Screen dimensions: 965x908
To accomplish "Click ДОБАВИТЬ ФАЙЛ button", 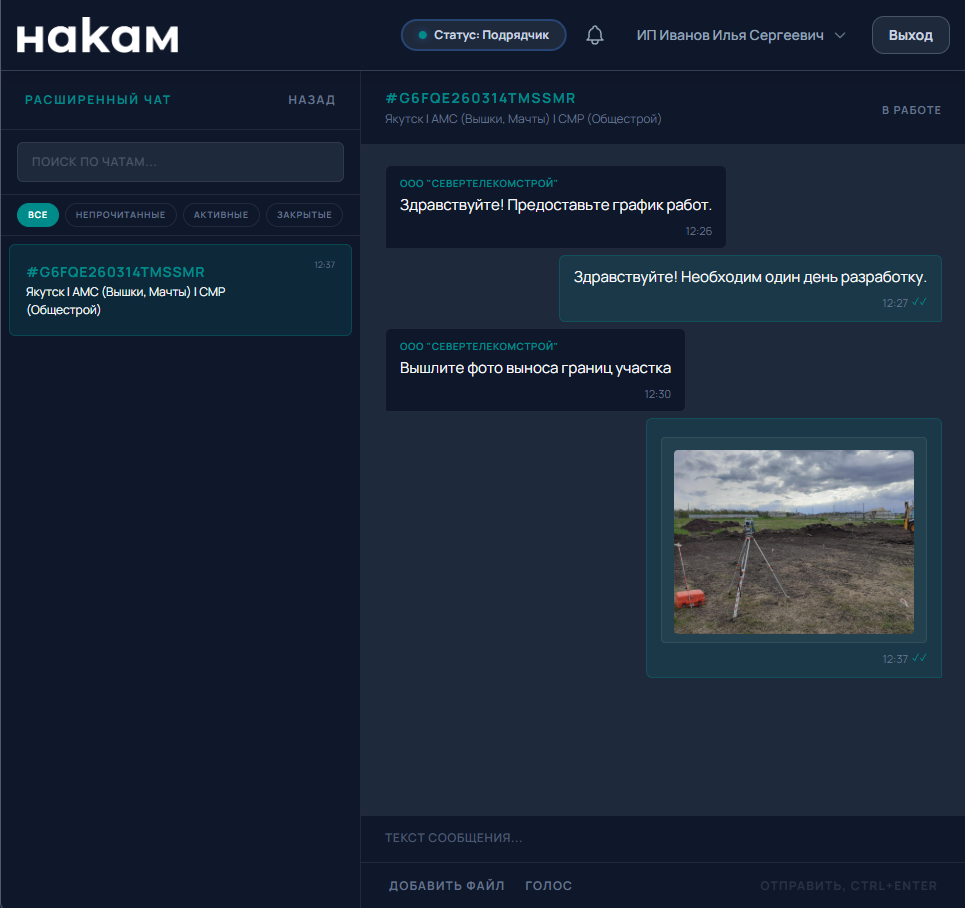I will [x=447, y=885].
